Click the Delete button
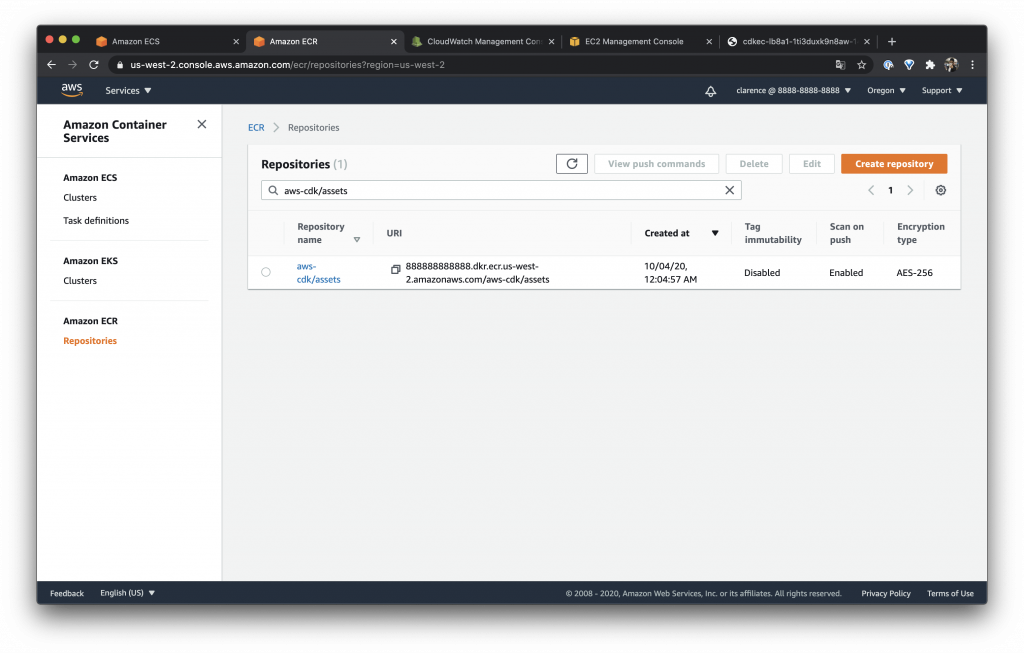The width and height of the screenshot is (1024, 653). point(754,164)
